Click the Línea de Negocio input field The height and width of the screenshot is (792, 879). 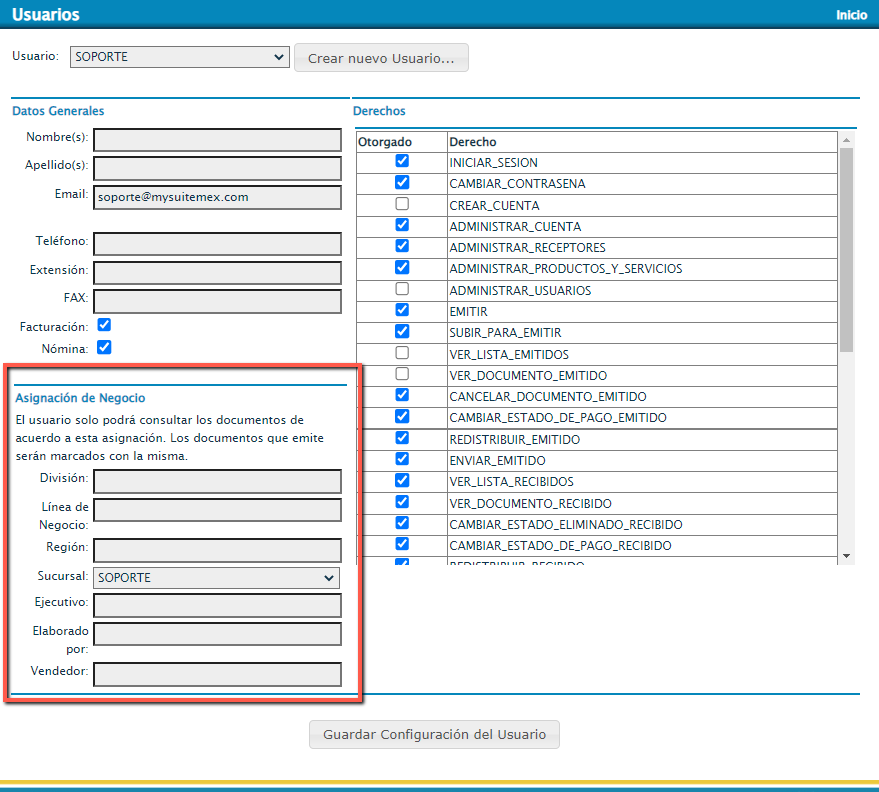(x=218, y=510)
